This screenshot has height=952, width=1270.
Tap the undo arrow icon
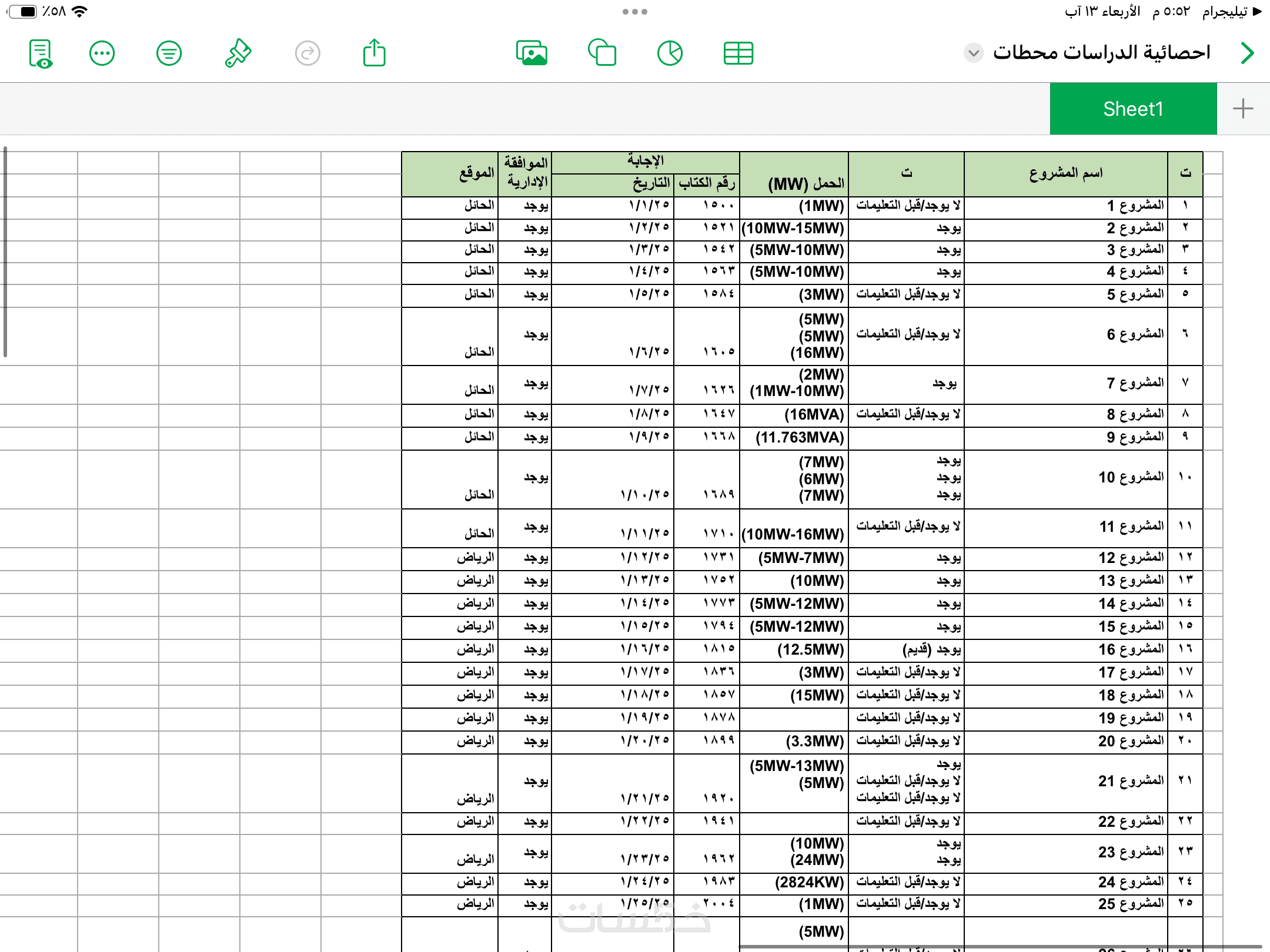[307, 53]
